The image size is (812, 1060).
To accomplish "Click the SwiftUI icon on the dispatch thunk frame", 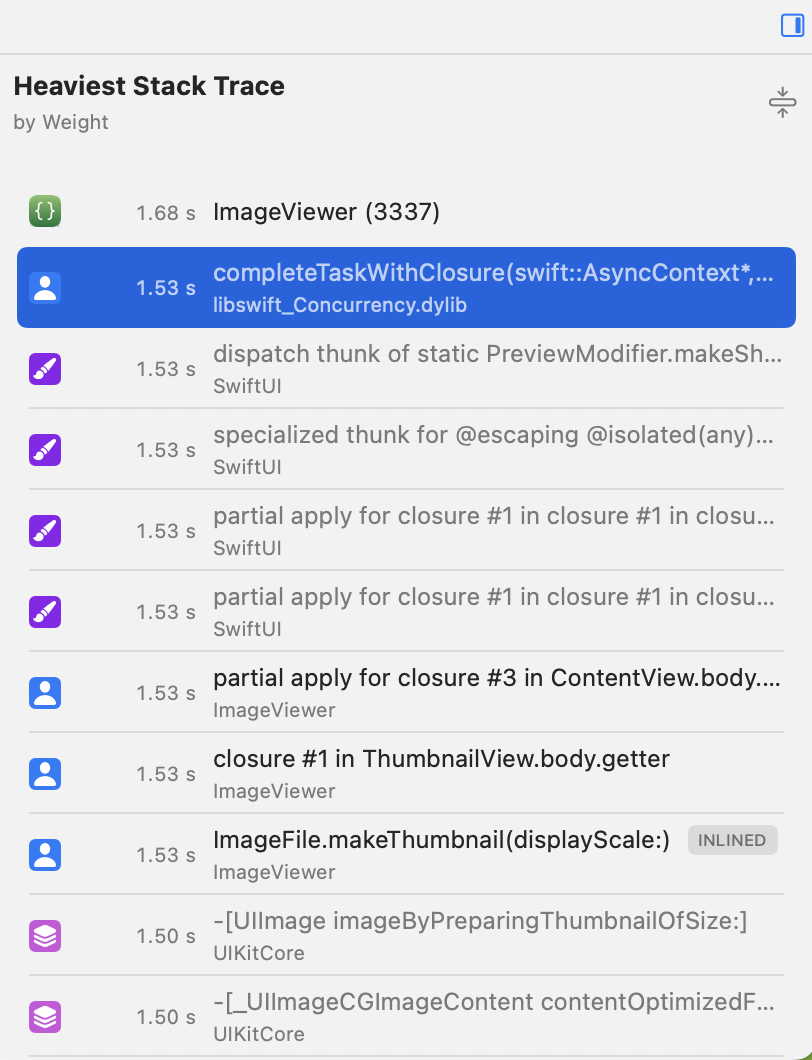I will click(44, 369).
